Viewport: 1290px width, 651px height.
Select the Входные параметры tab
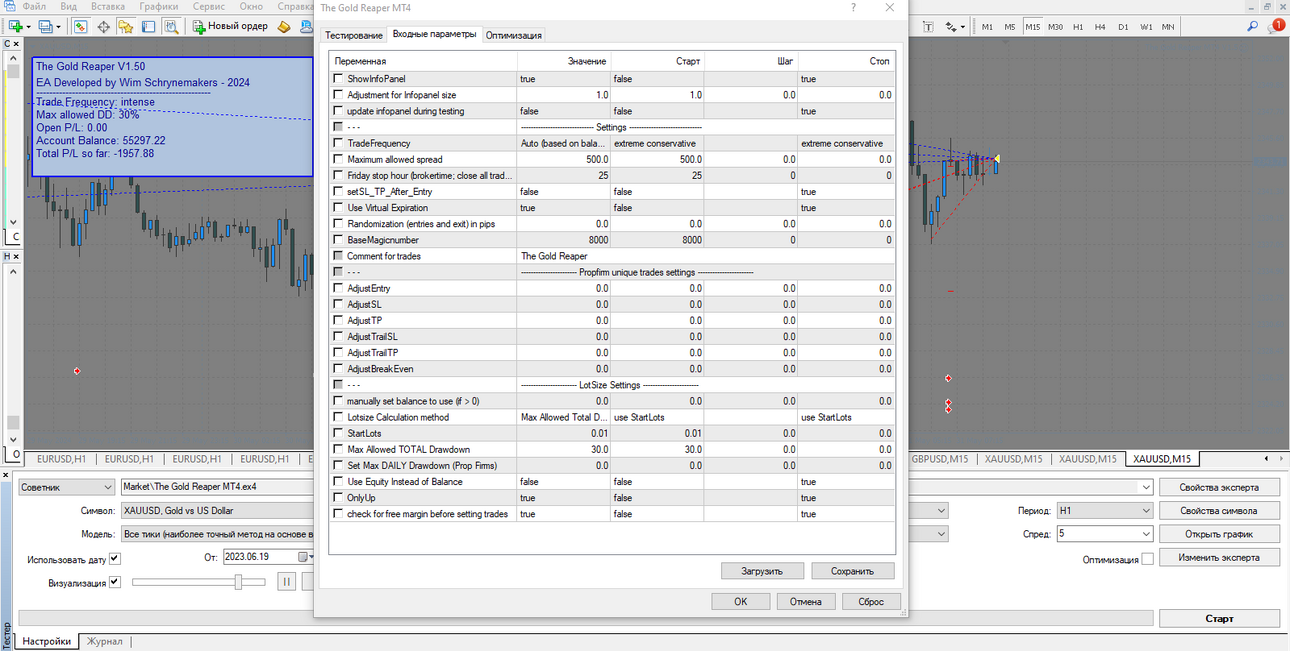434,34
